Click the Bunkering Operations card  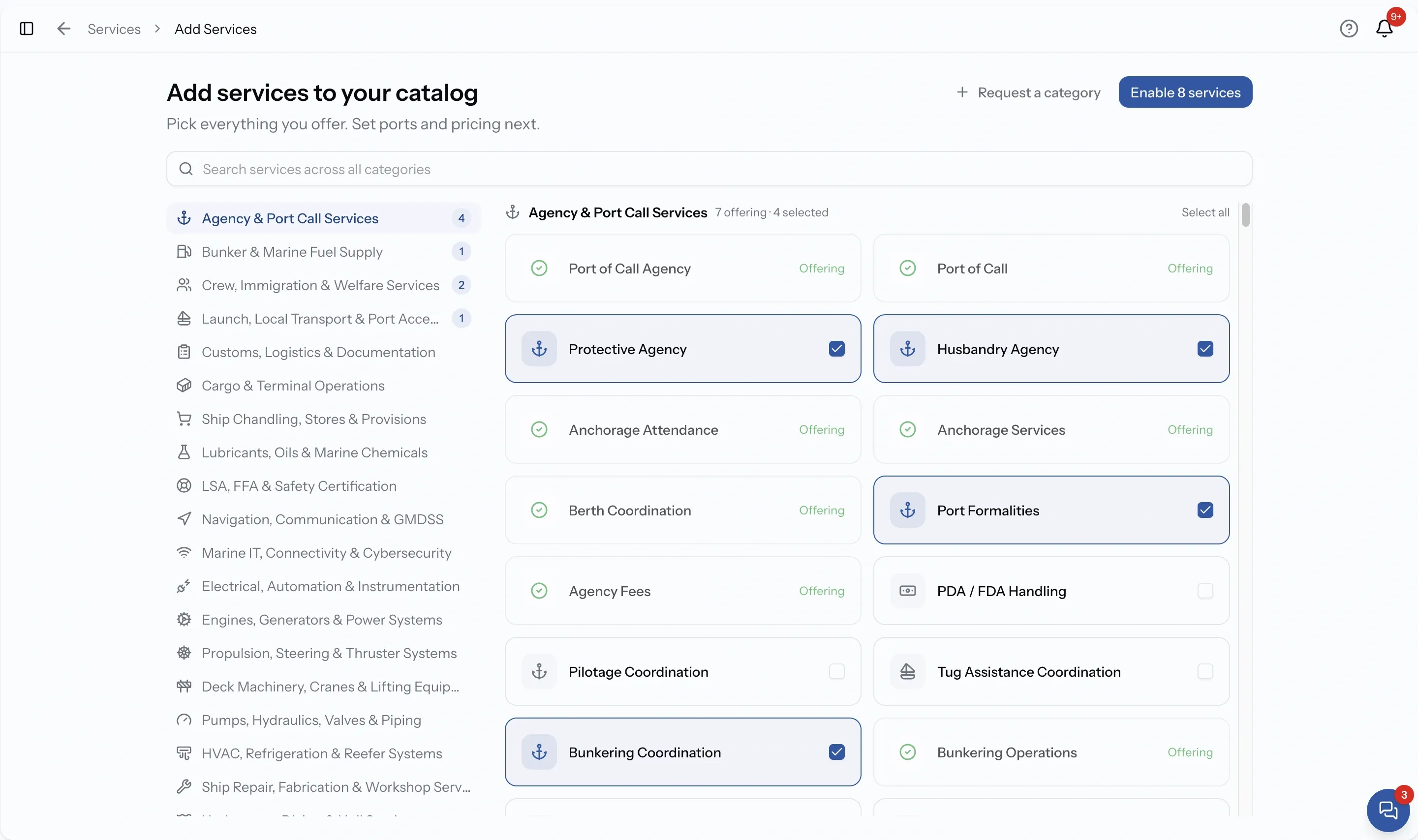[1051, 751]
